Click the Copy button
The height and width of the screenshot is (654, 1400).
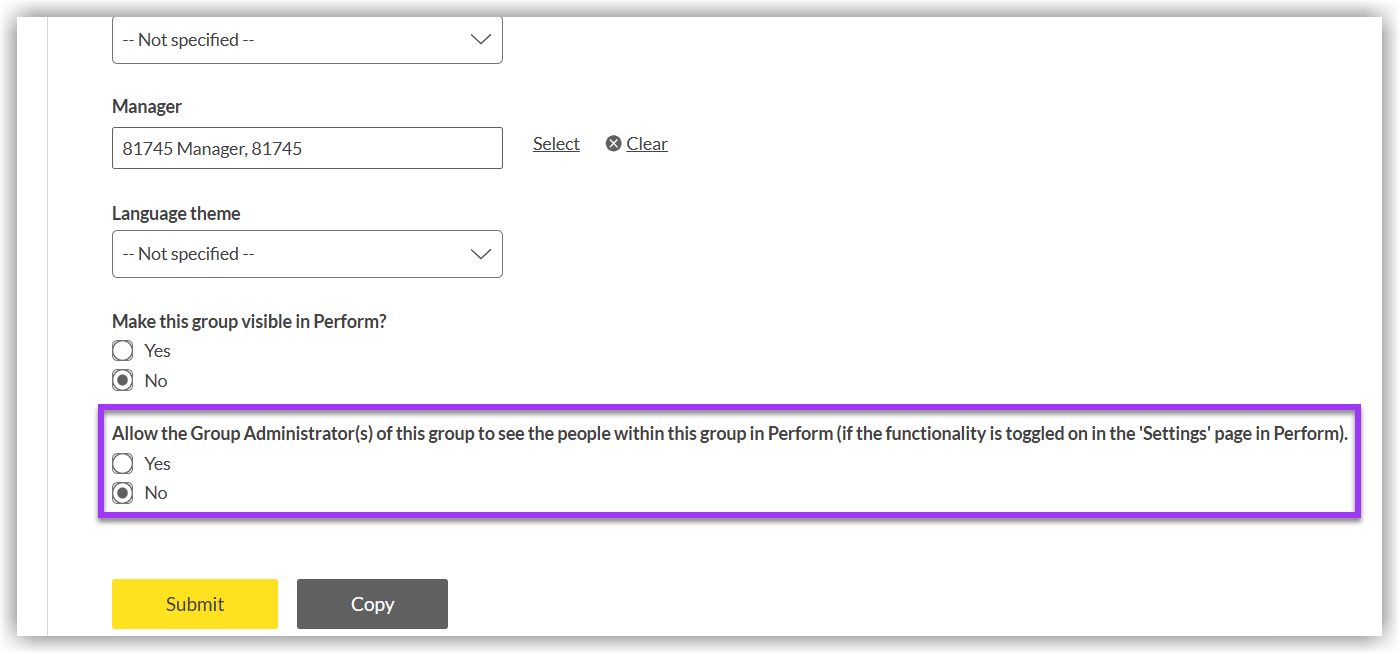pos(372,604)
